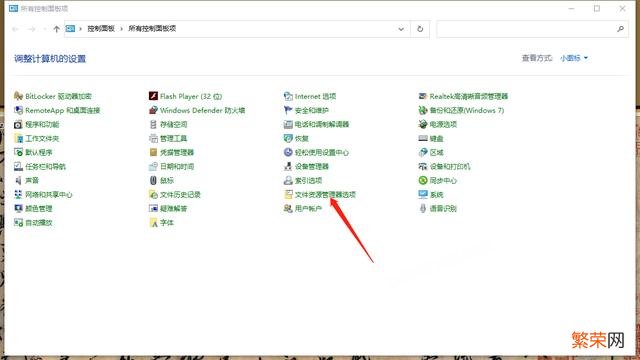Open 文件资源管理器选项 link

(325, 195)
